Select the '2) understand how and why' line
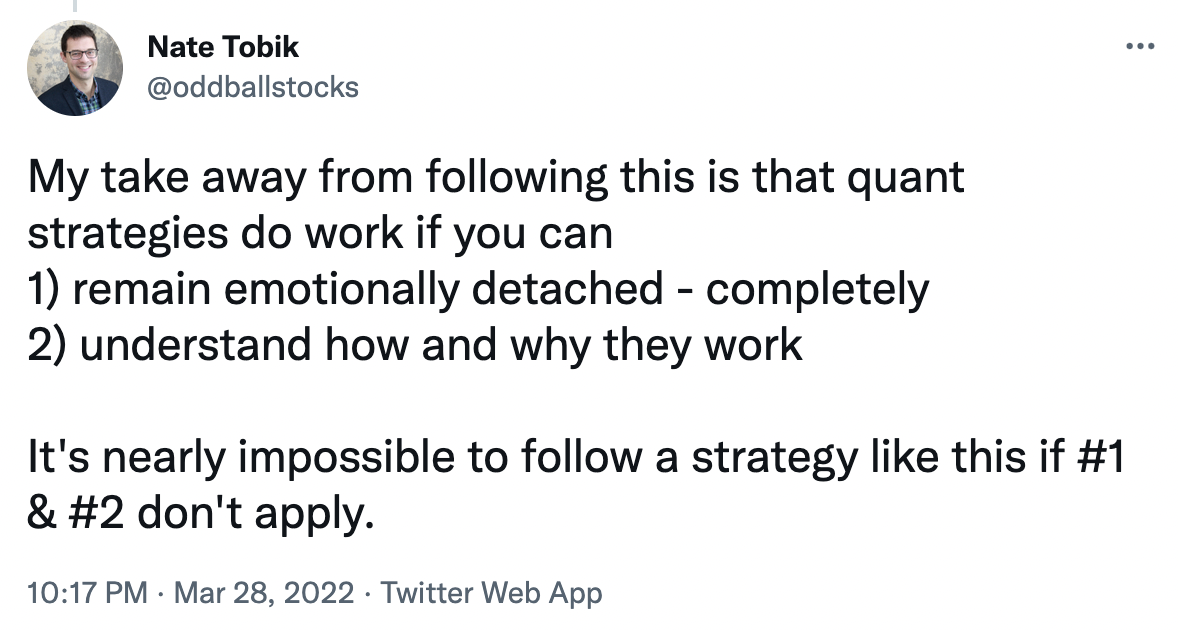Image resolution: width=1178 pixels, height=630 pixels. [415, 345]
